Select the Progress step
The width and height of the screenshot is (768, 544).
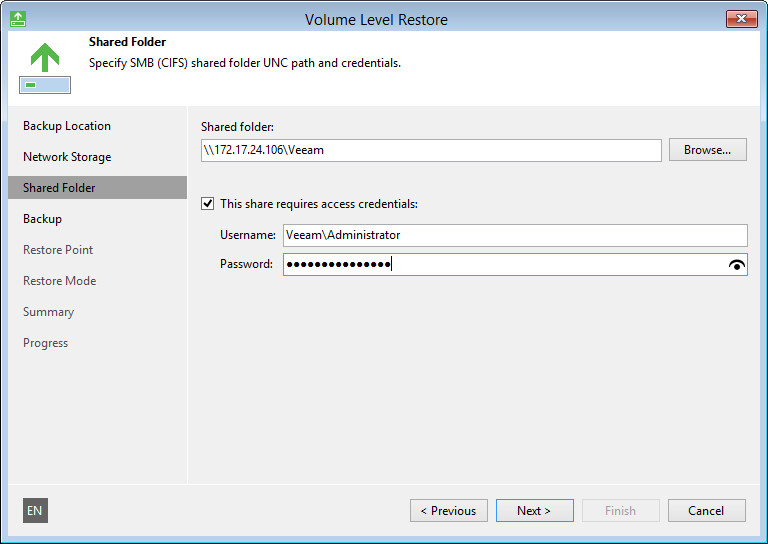[46, 343]
